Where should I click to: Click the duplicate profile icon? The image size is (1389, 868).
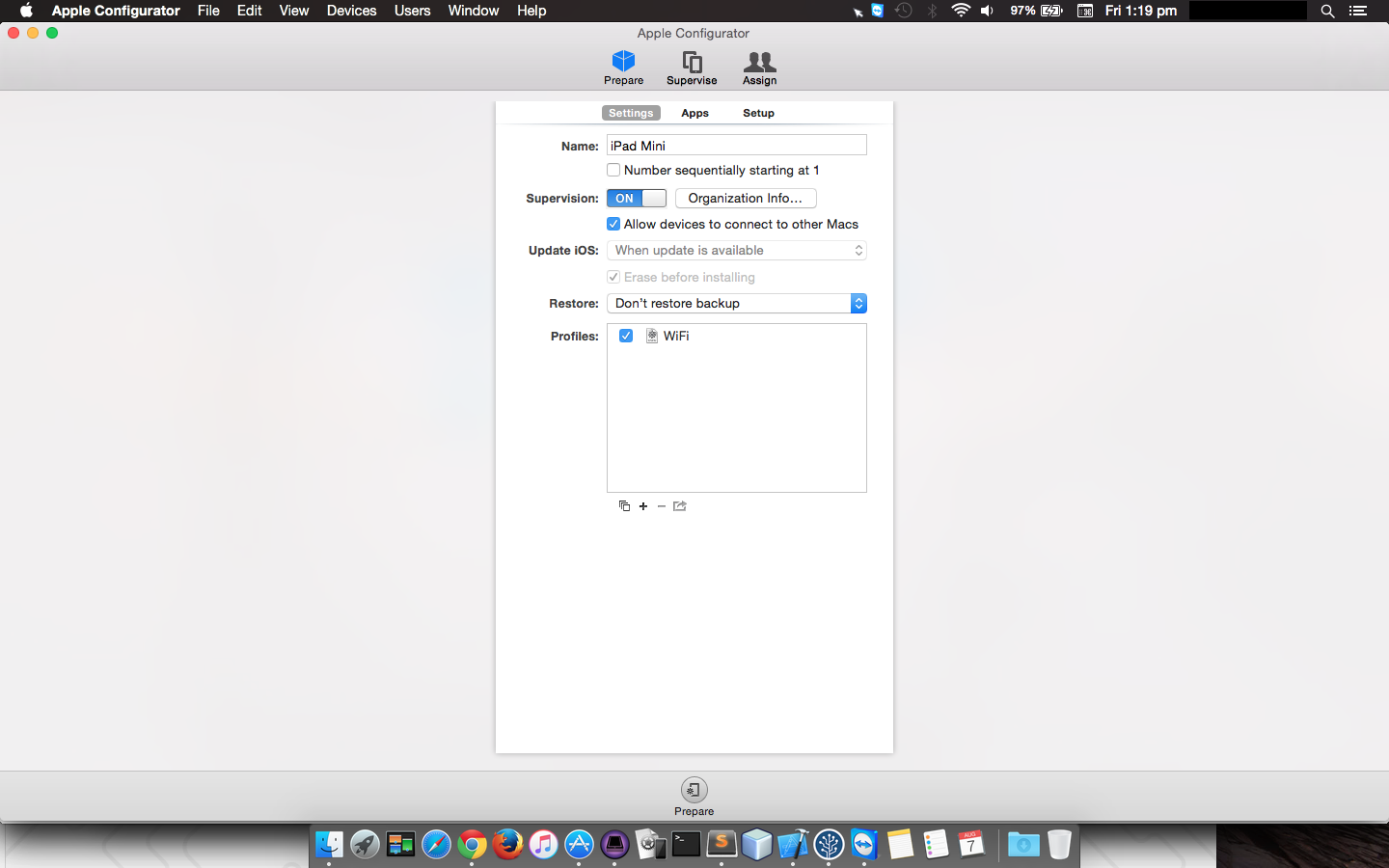(624, 506)
